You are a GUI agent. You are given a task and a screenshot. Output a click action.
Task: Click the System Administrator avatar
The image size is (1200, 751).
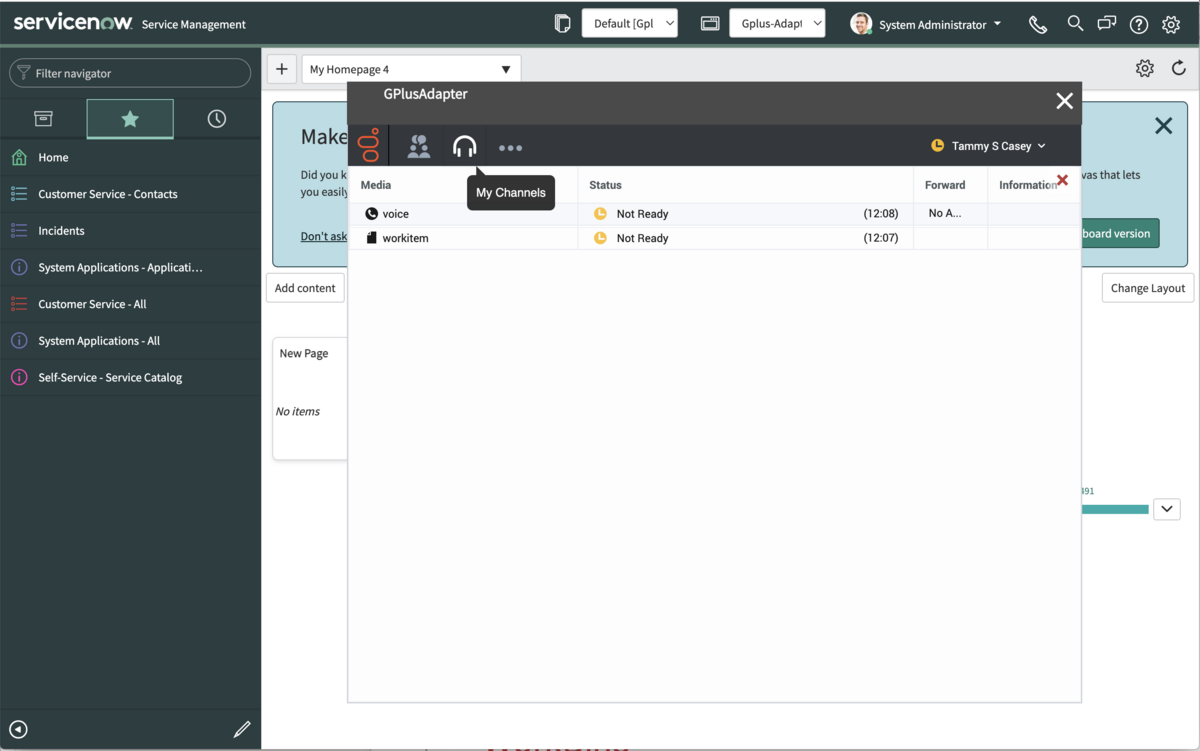(x=861, y=24)
